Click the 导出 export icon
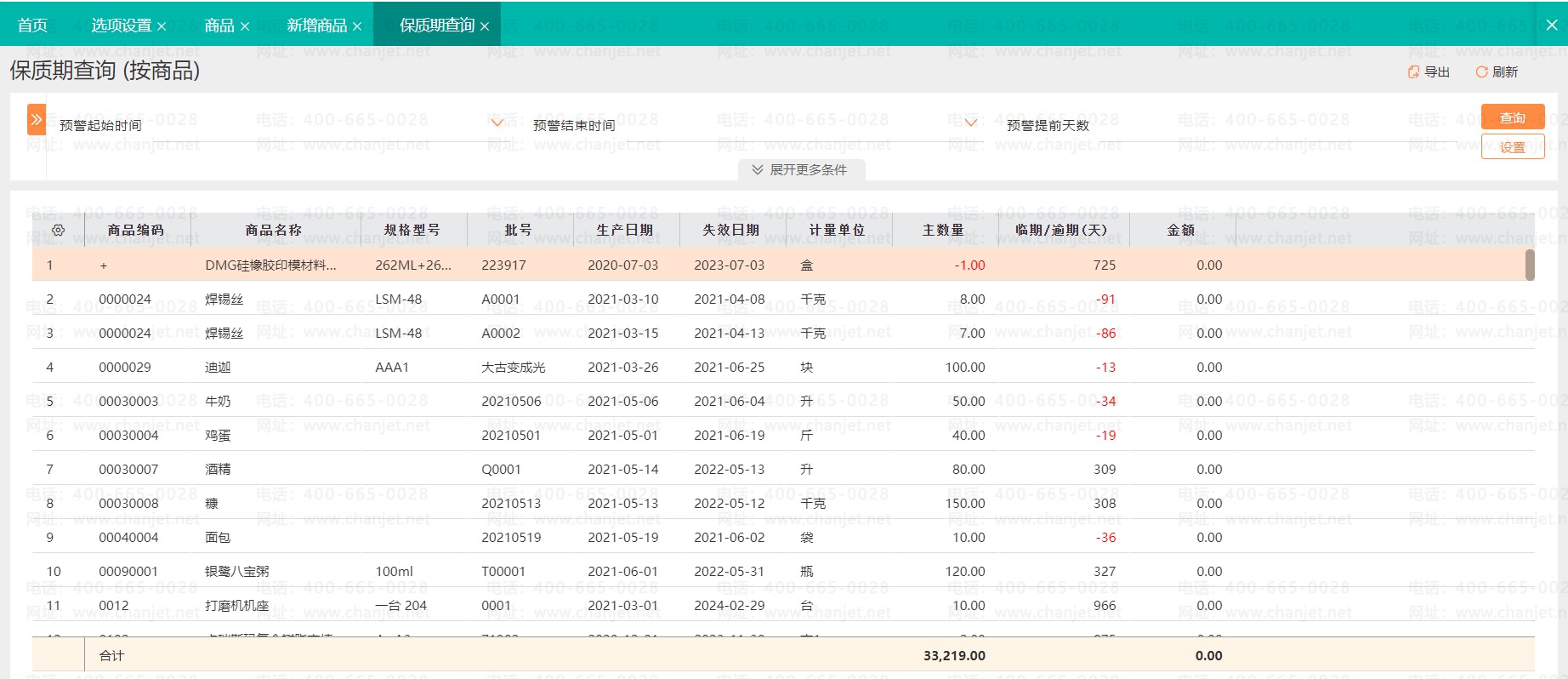Viewport: 1568px width, 679px height. (1413, 72)
